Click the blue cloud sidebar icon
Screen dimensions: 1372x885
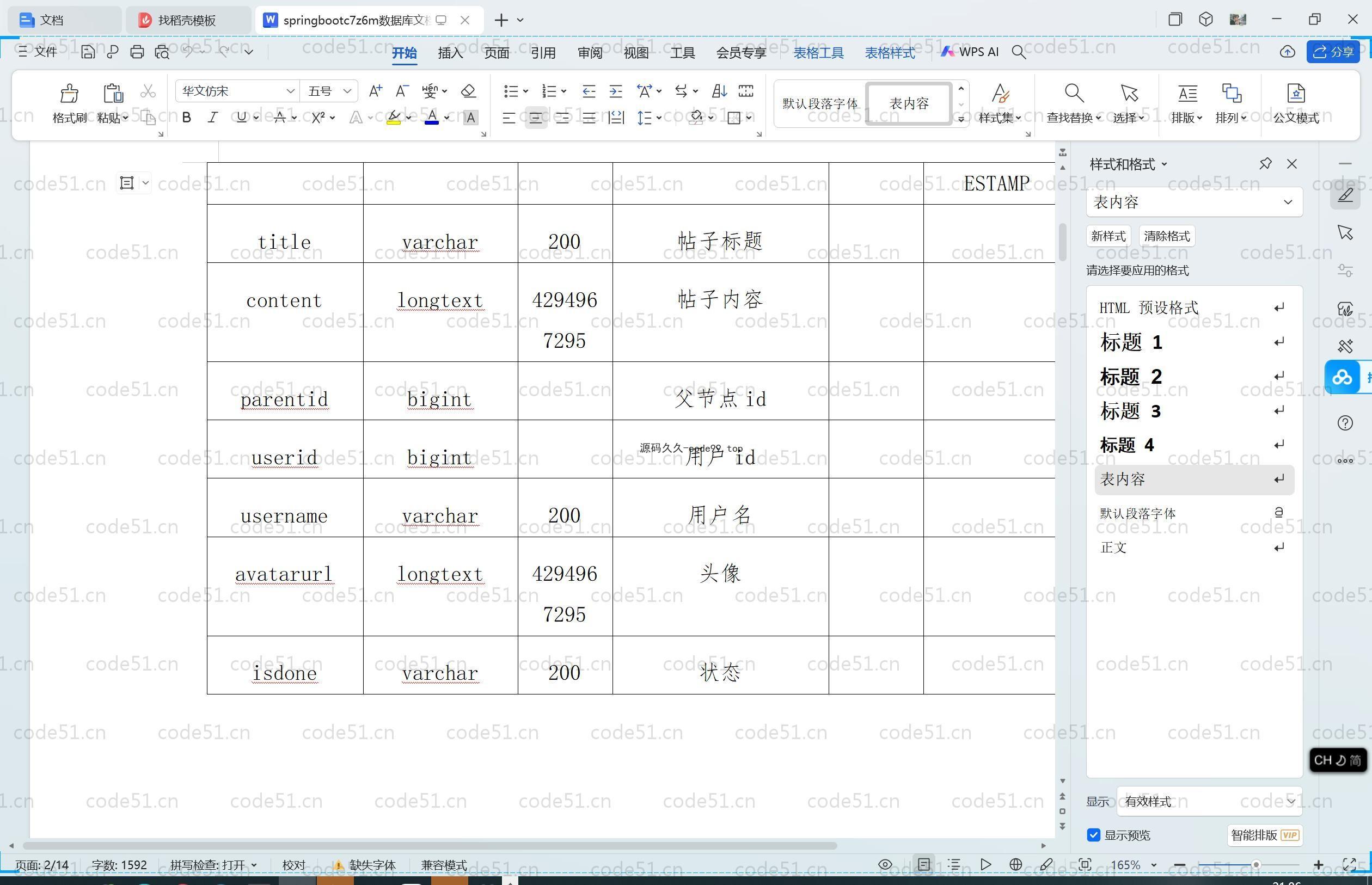(1342, 377)
